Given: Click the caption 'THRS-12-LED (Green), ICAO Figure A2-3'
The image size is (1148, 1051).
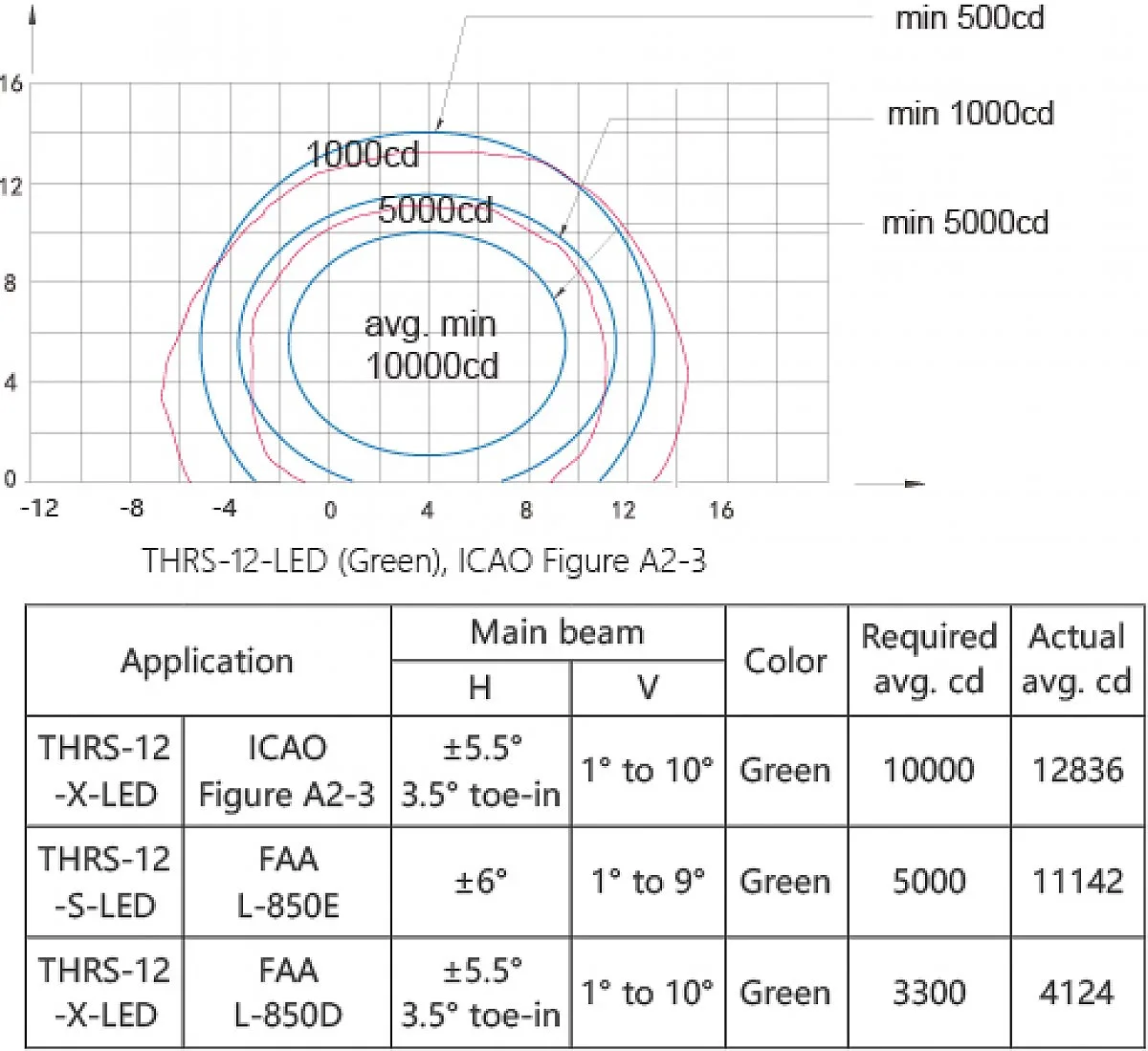Looking at the screenshot, I should [x=425, y=560].
